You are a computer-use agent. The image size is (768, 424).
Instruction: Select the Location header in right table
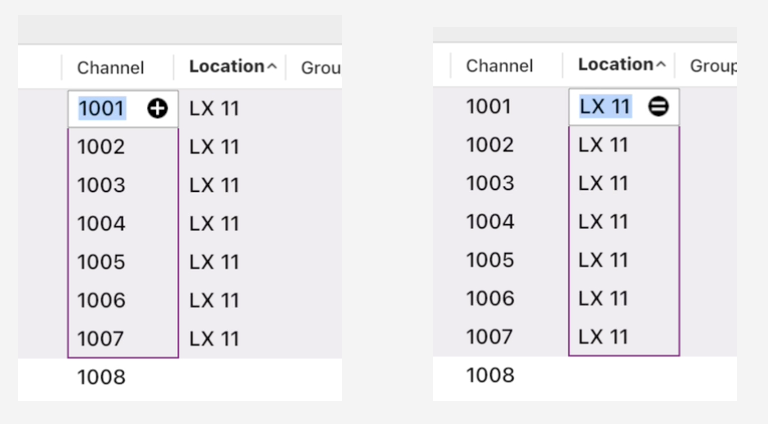tap(614, 65)
